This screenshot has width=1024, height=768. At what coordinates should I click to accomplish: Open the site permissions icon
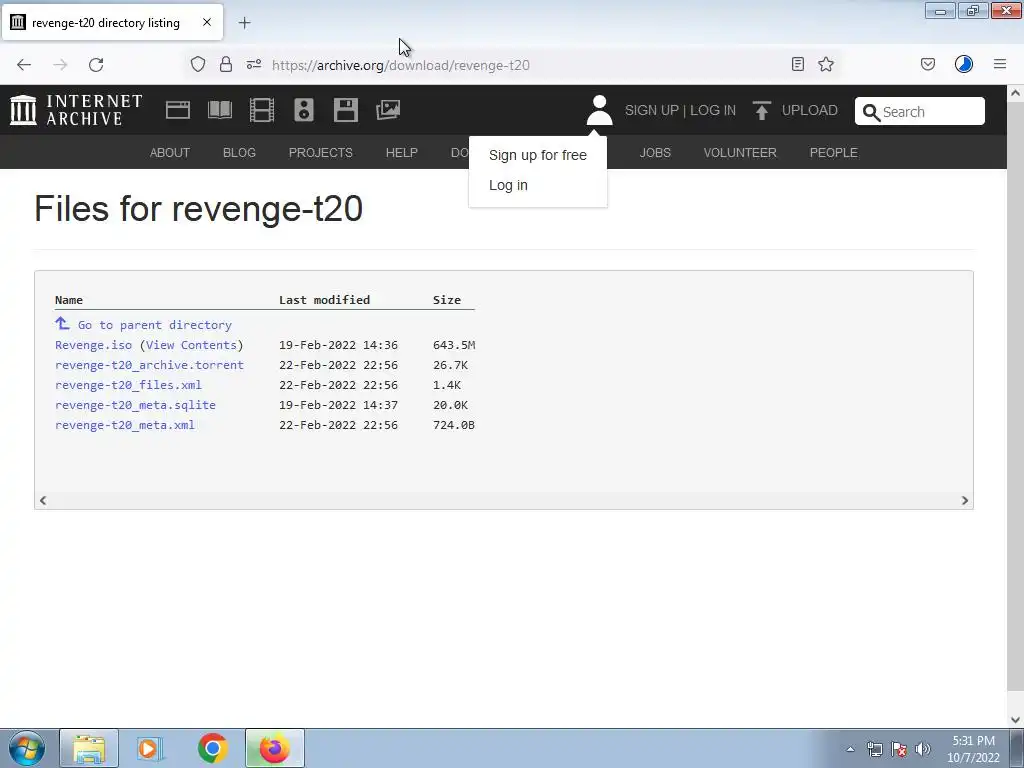[254, 64]
